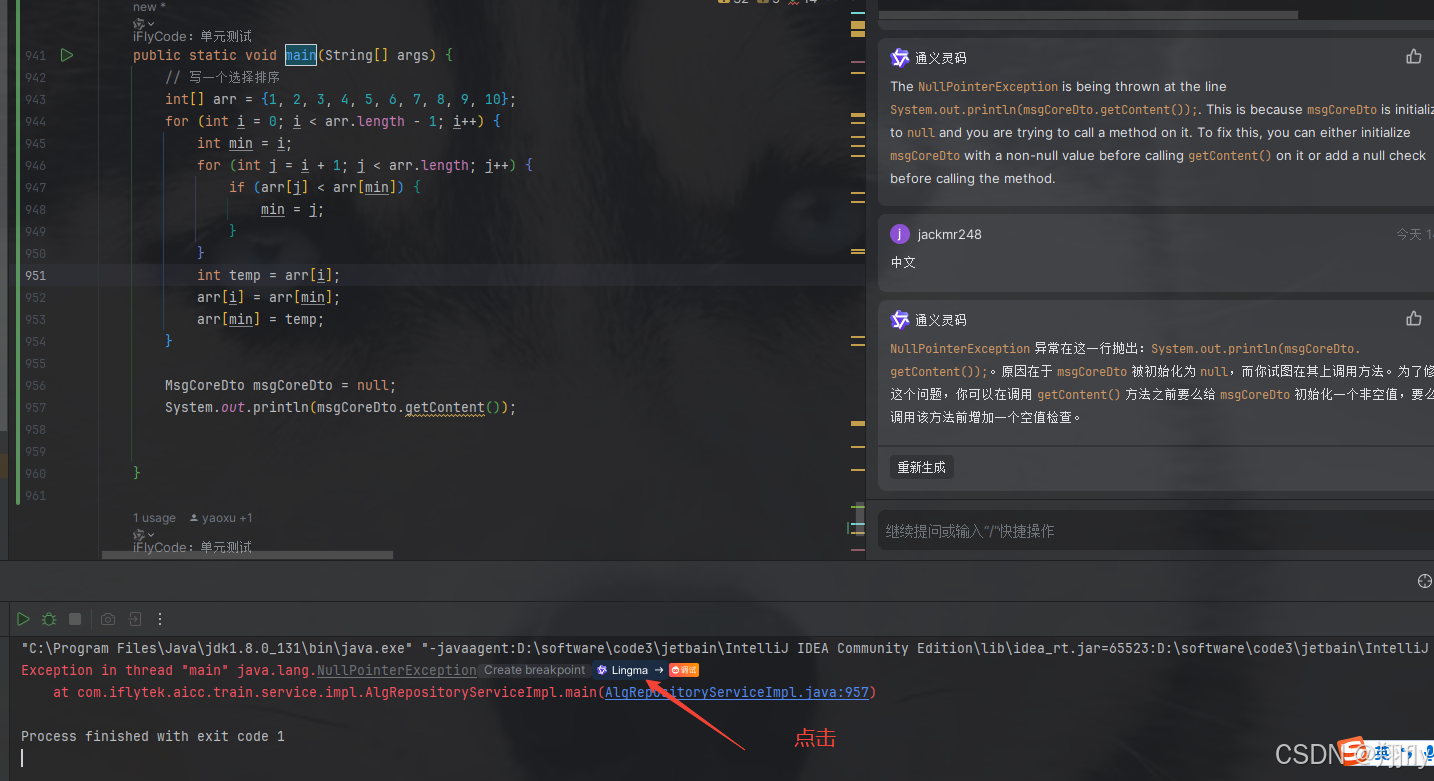This screenshot has width=1434, height=781.
Task: Click 'getContent' on line 957
Action: (x=445, y=407)
